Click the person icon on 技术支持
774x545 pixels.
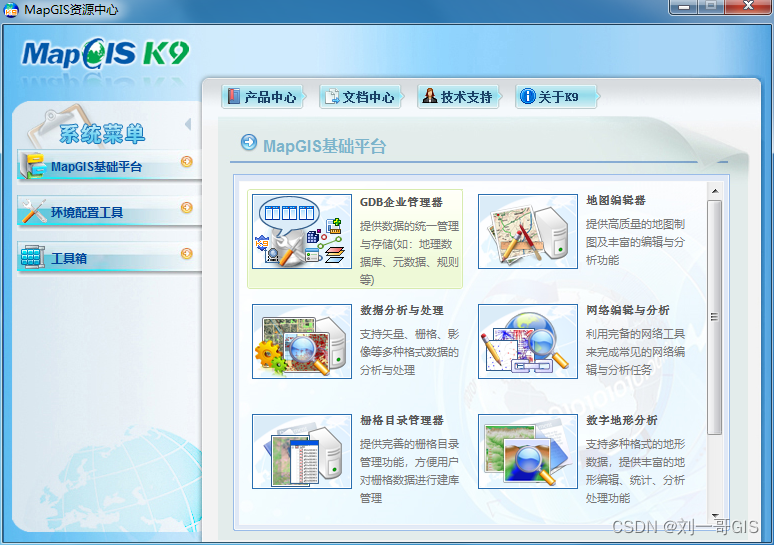[x=430, y=96]
